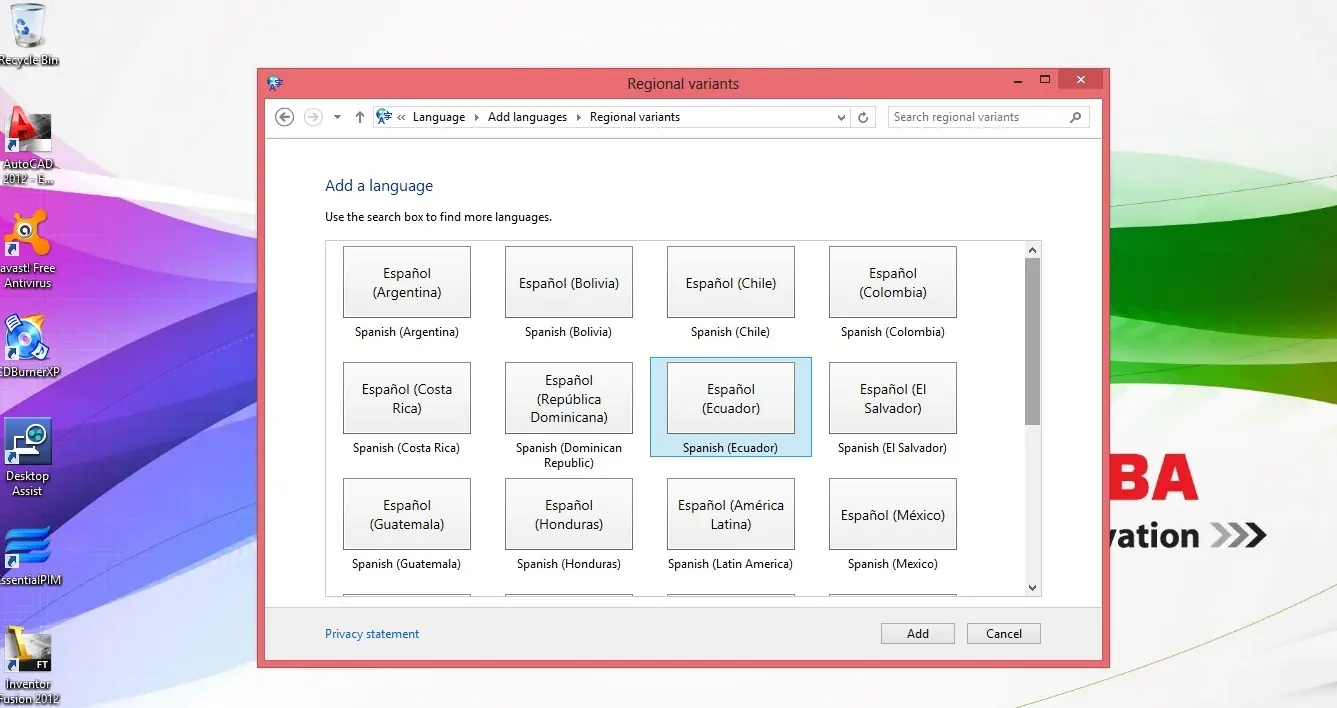Screen dimensions: 1337x708
Task: Open Inventor Fusion 2012 shortcut
Action: tap(28, 665)
